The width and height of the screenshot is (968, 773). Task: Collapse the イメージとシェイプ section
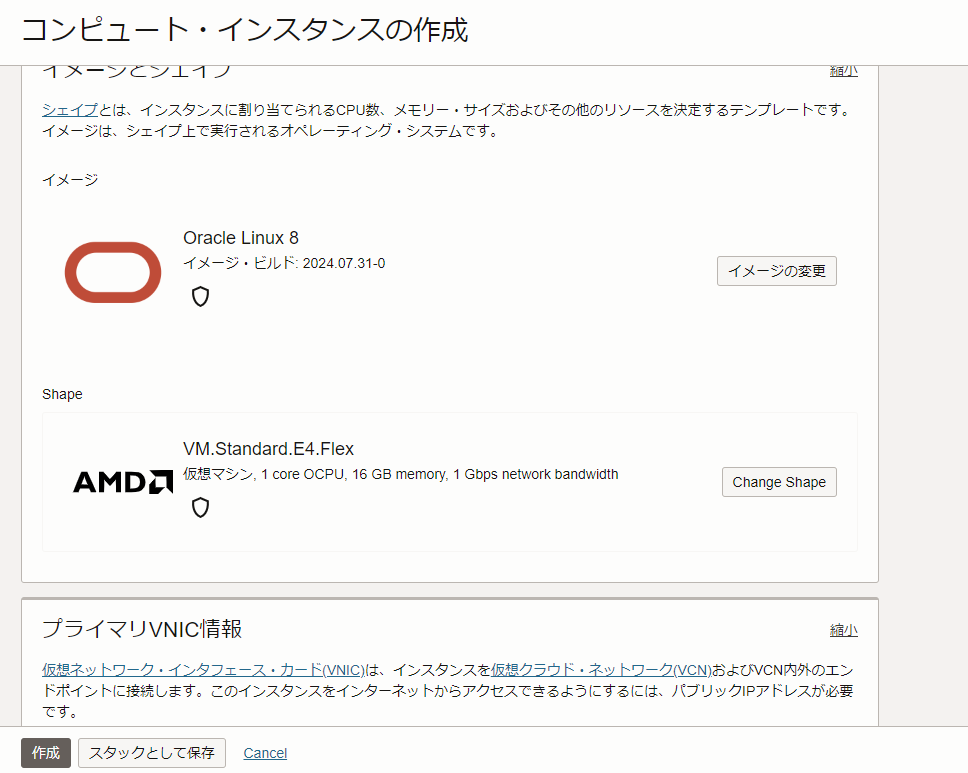coord(843,70)
